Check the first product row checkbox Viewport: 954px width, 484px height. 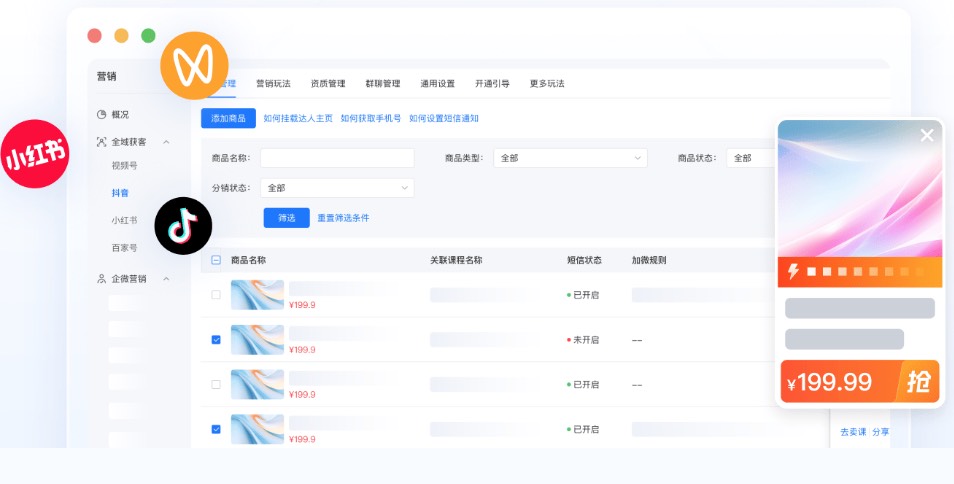coord(216,295)
